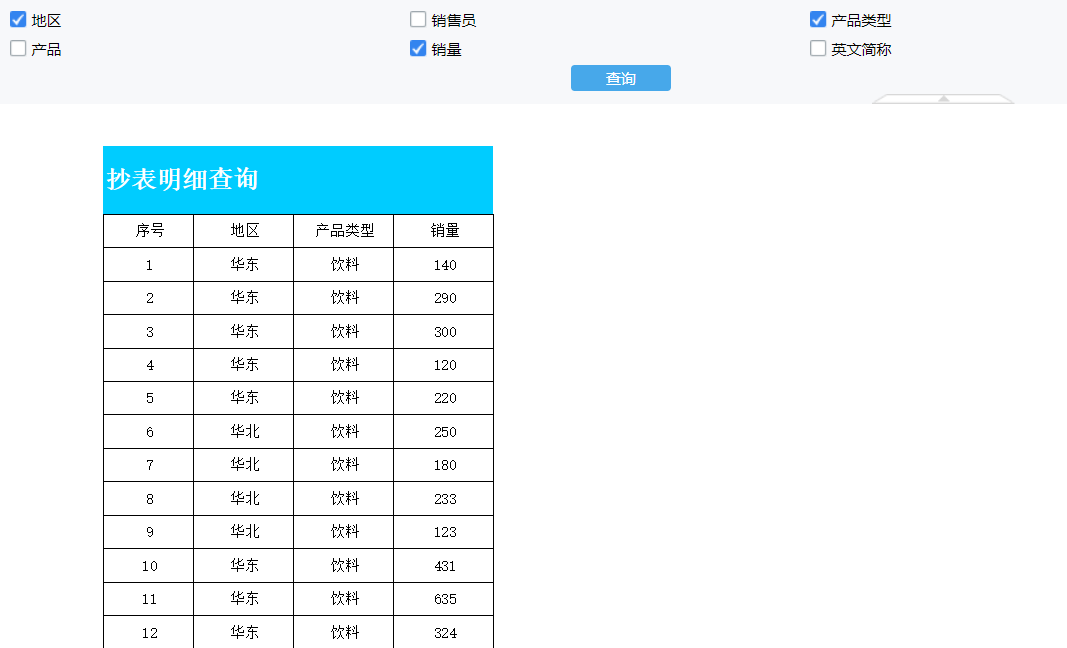Click sequence number 10 in the 序号 column
1067x648 pixels.
point(149,566)
